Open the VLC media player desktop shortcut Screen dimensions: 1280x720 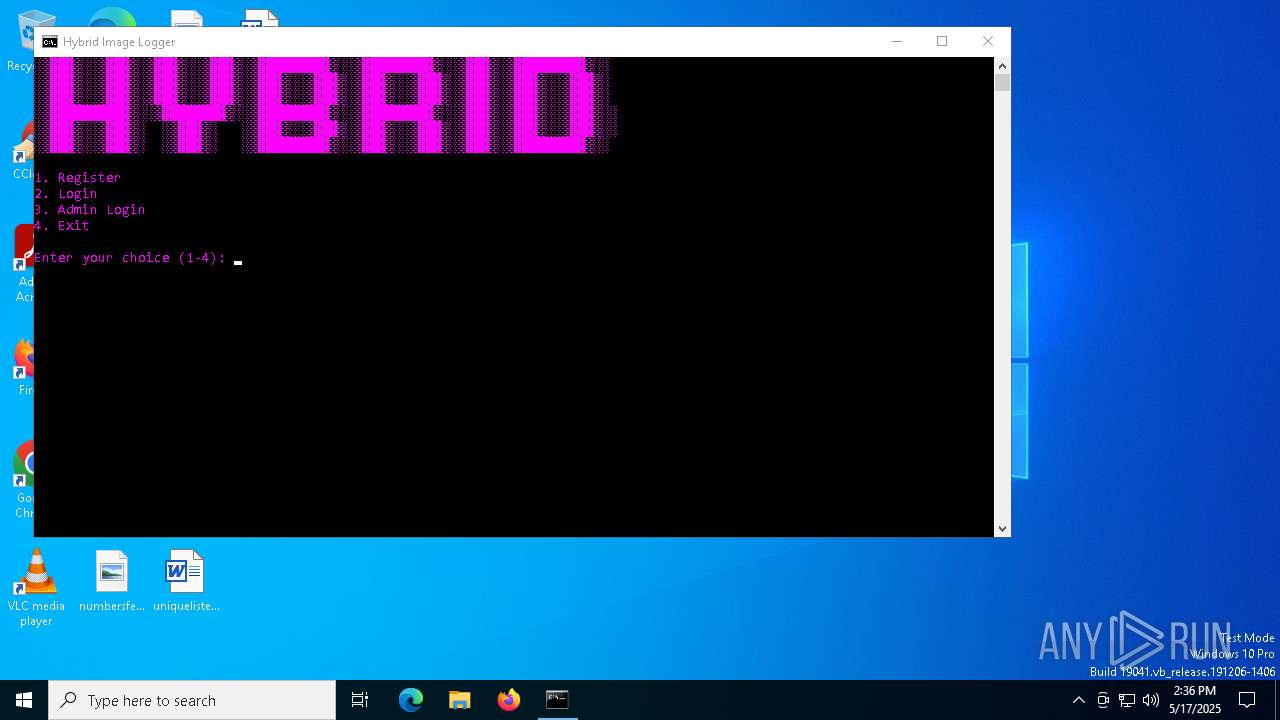point(36,588)
